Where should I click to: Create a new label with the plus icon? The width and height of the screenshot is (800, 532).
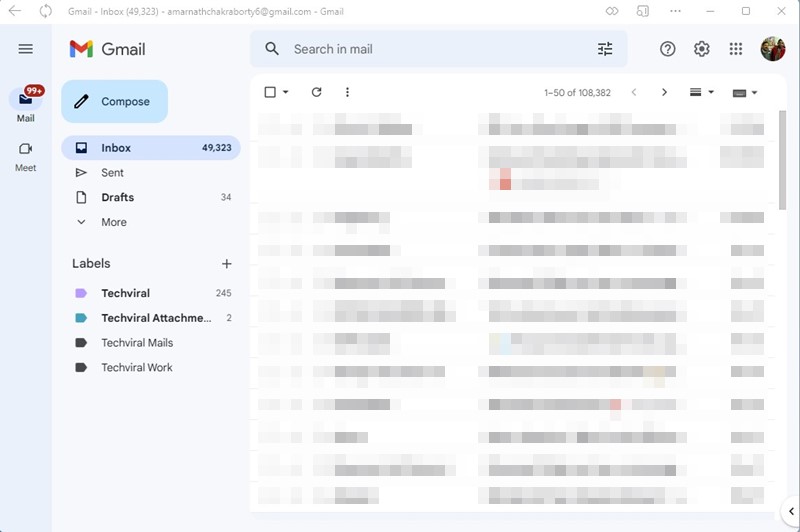click(x=227, y=264)
